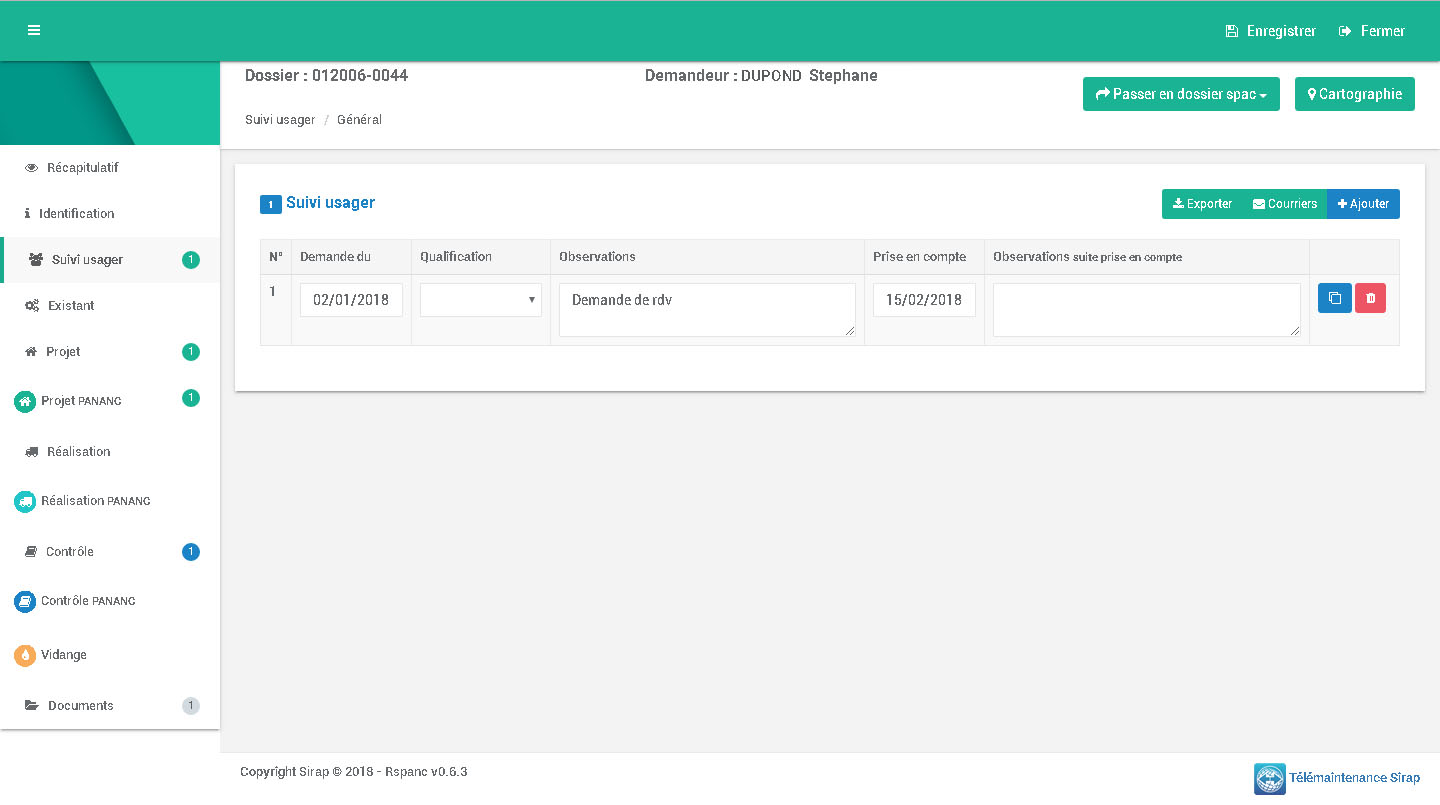Image resolution: width=1440 pixels, height=805 pixels.
Task: Click the book icon beside Contrôle
Action: [30, 552]
